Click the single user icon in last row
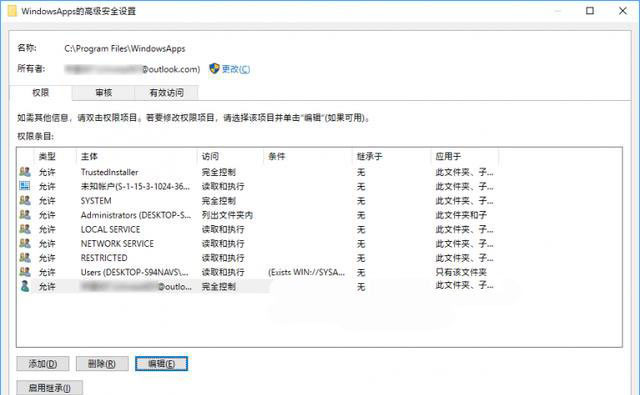The width and height of the screenshot is (640, 395). pyautogui.click(x=25, y=286)
